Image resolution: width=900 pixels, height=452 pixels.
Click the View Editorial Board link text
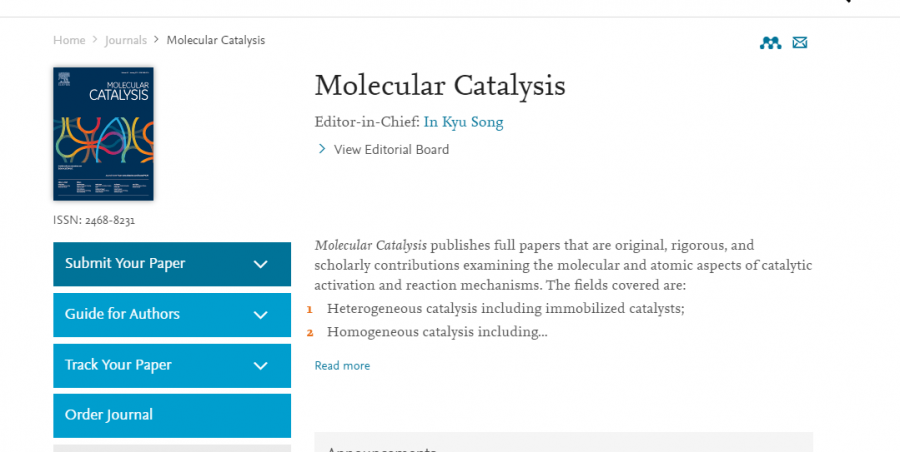(391, 150)
